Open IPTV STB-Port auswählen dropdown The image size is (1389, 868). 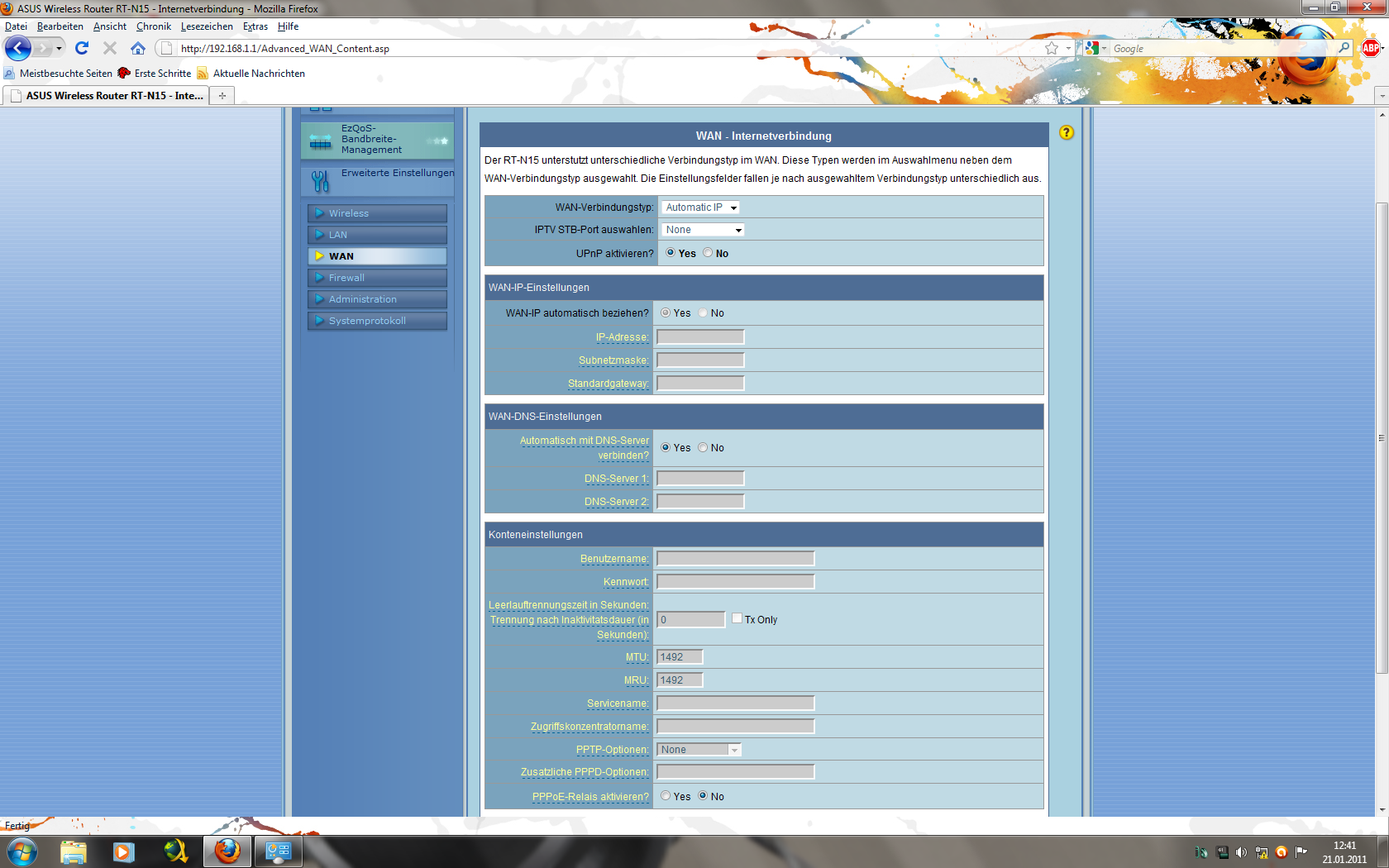pos(703,230)
